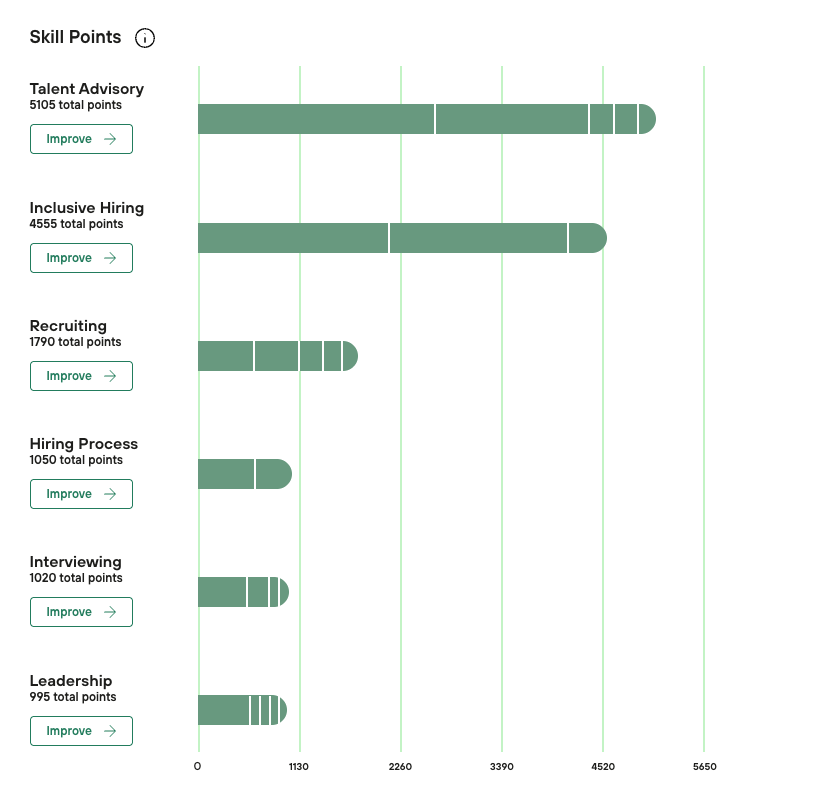834x788 pixels.
Task: Click the Inclusive Hiring skill title
Action: pos(87,208)
